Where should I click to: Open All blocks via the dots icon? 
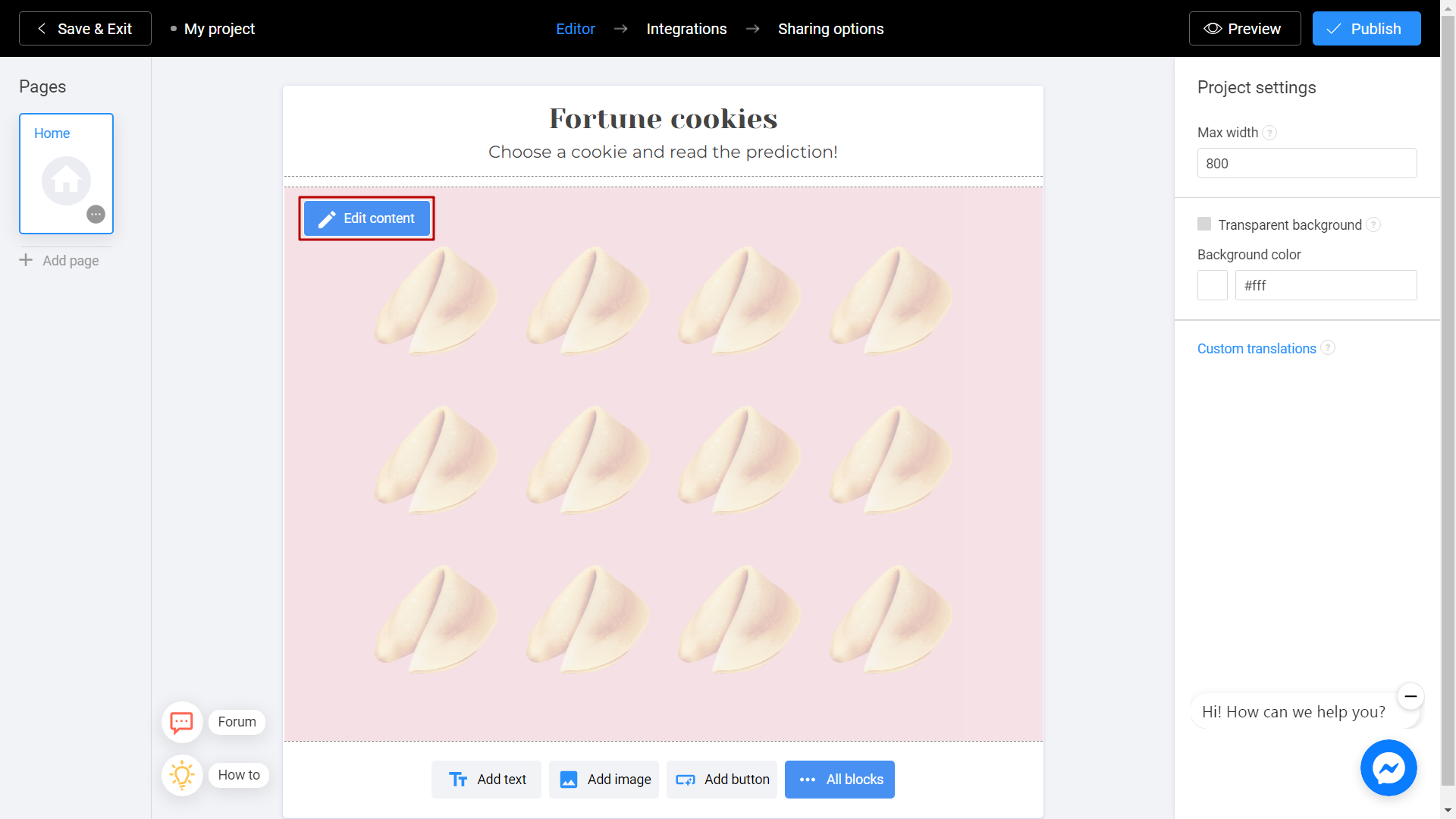[808, 780]
